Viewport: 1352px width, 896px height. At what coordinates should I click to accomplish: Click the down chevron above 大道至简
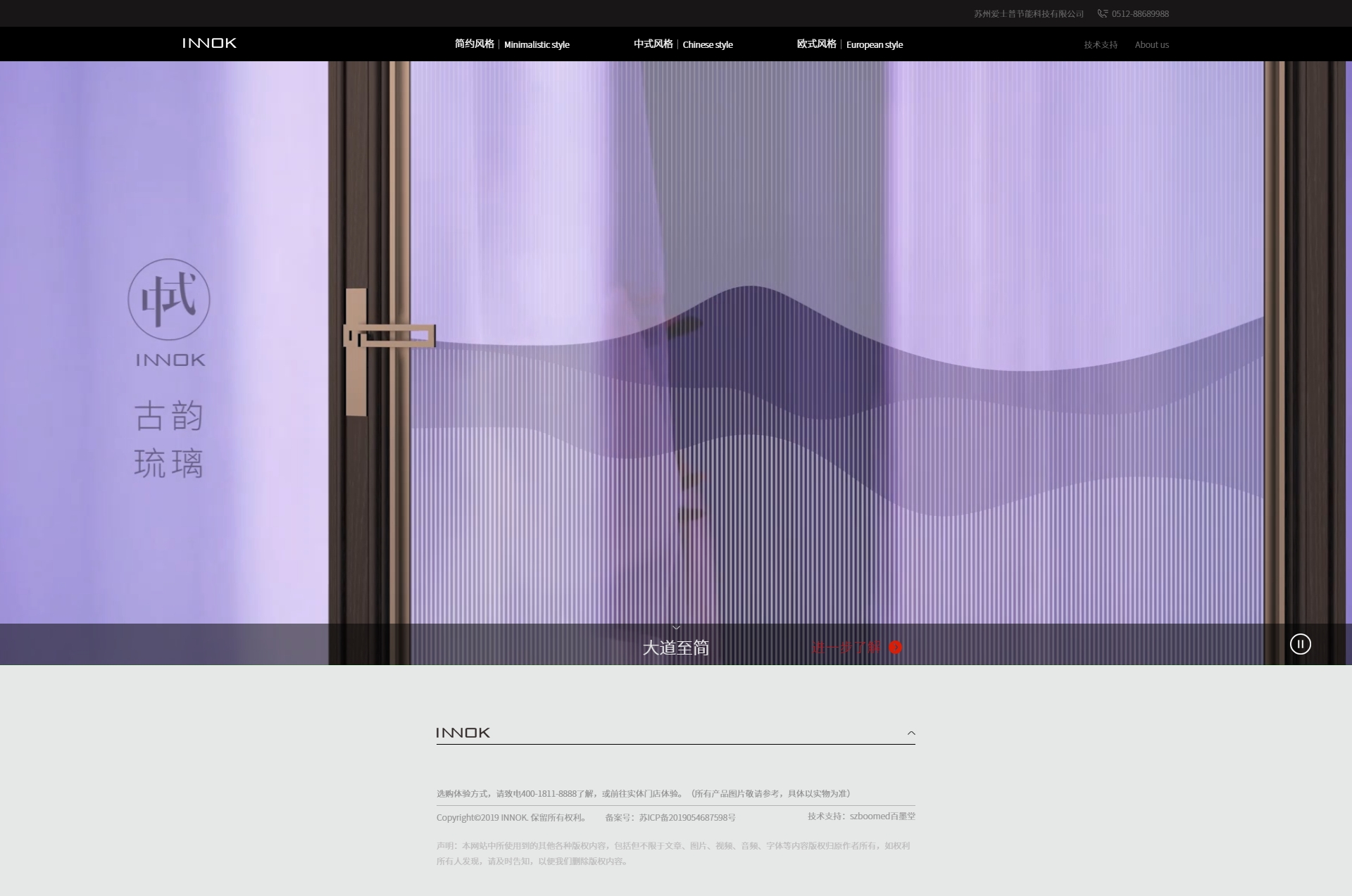click(676, 628)
